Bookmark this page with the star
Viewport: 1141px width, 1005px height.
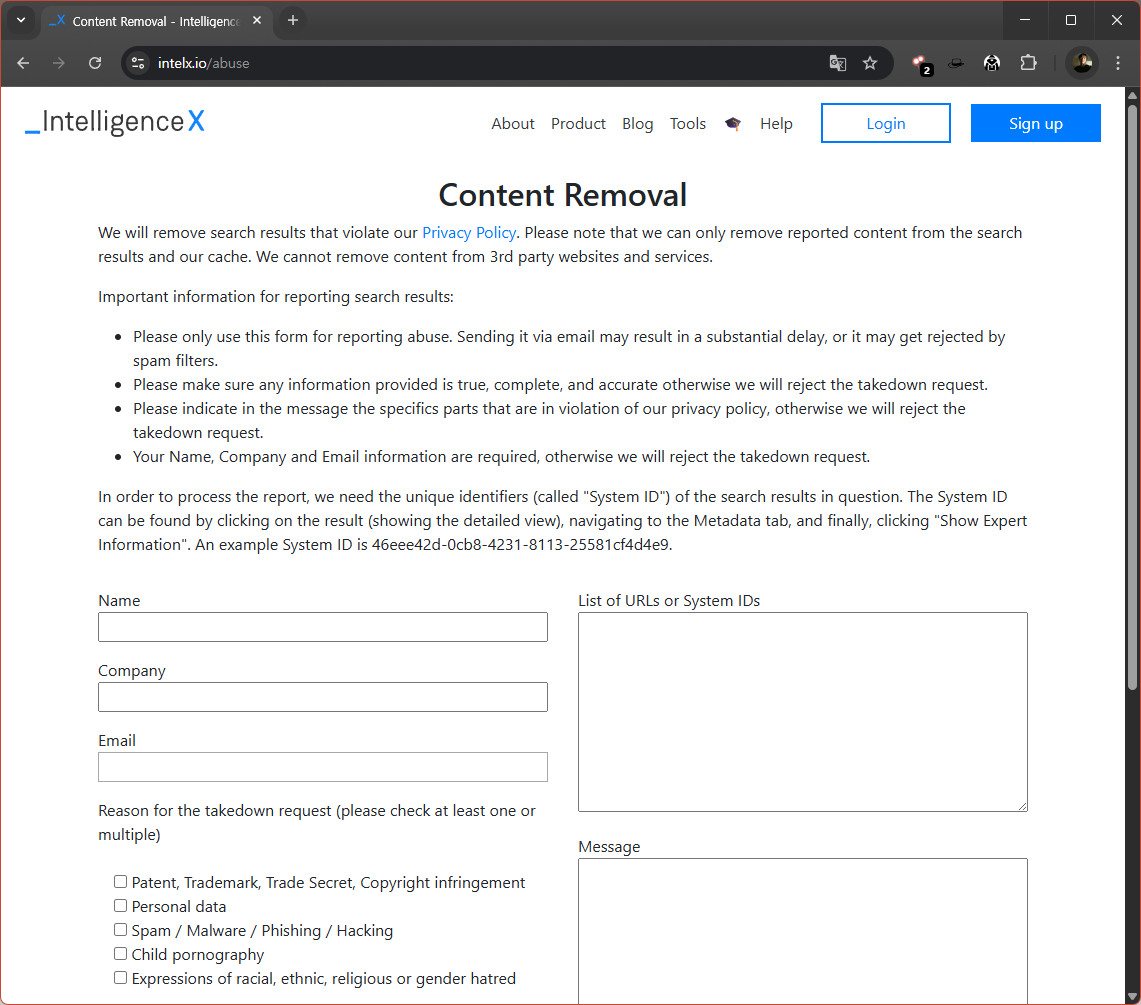(x=870, y=63)
